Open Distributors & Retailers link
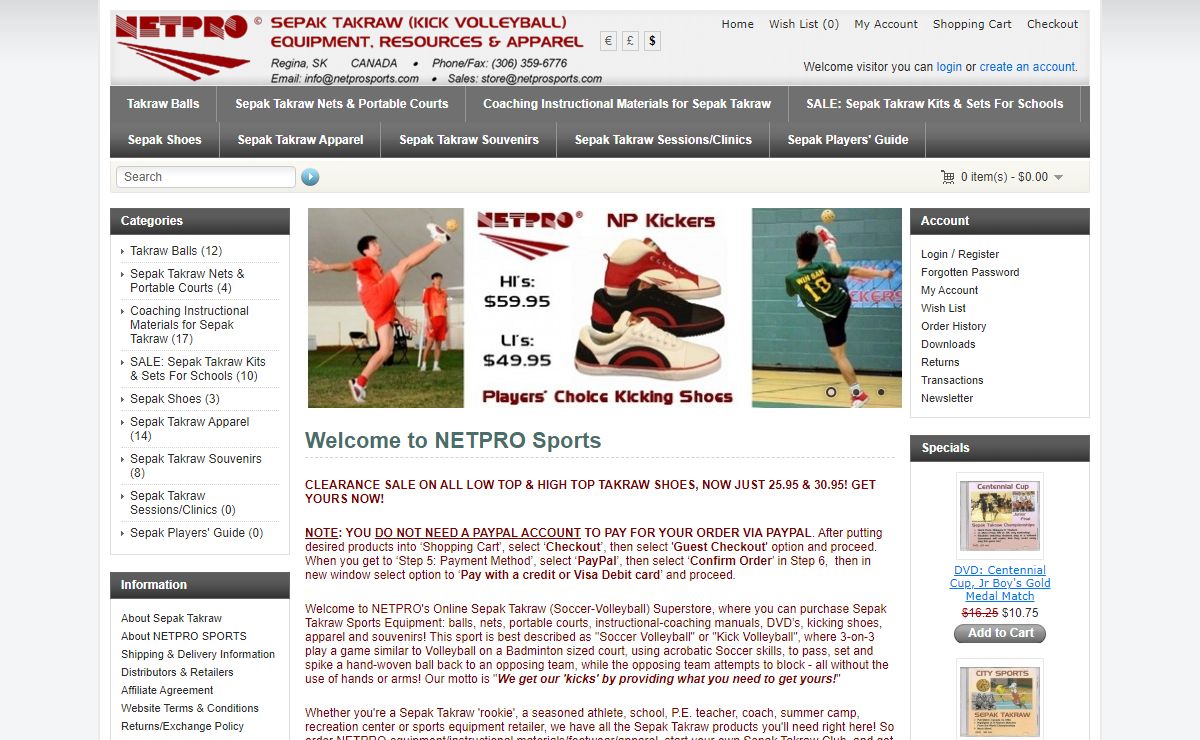 [177, 672]
